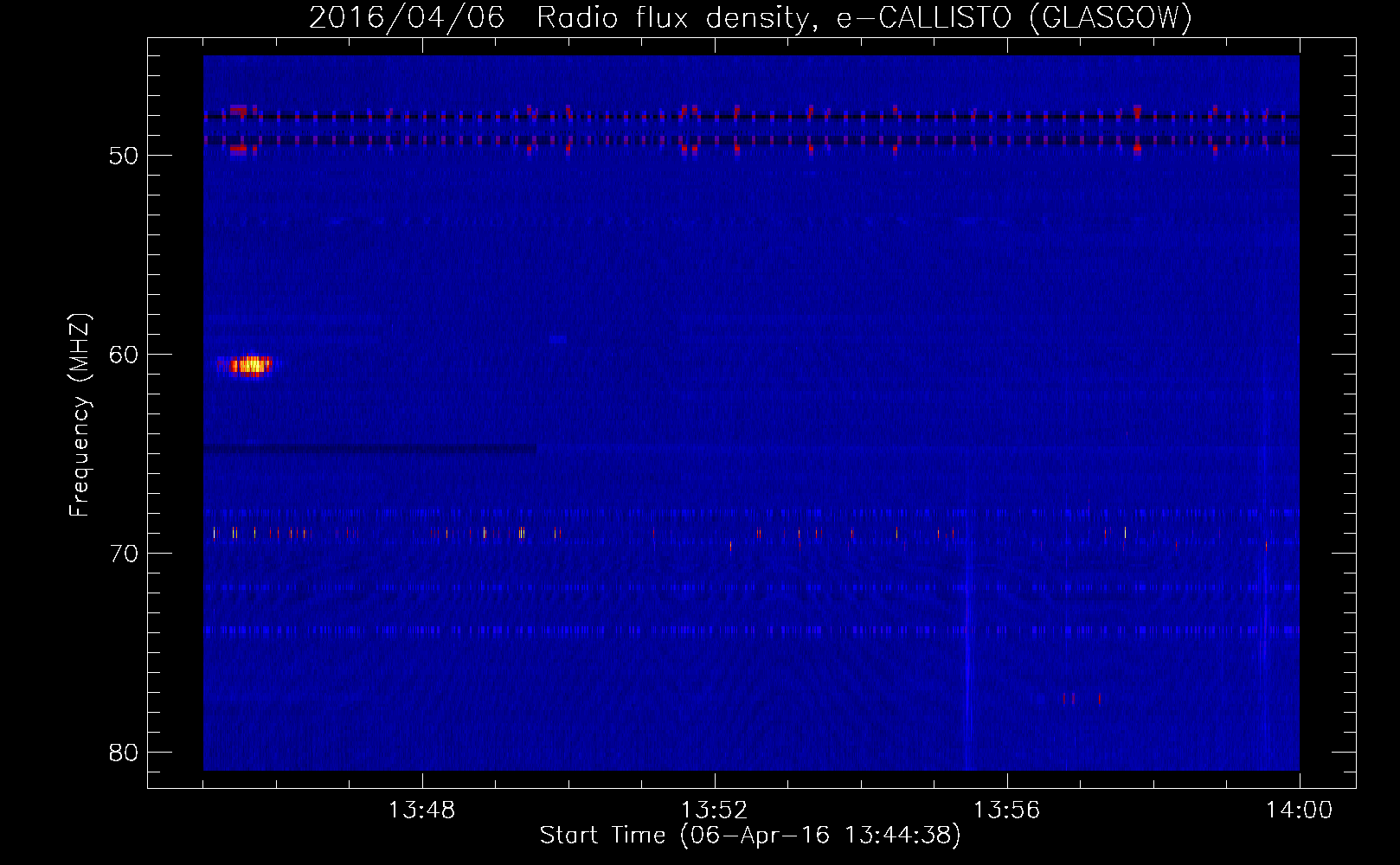Click the 13:48 time tick label
This screenshot has height=865, width=1400.
pos(422,811)
